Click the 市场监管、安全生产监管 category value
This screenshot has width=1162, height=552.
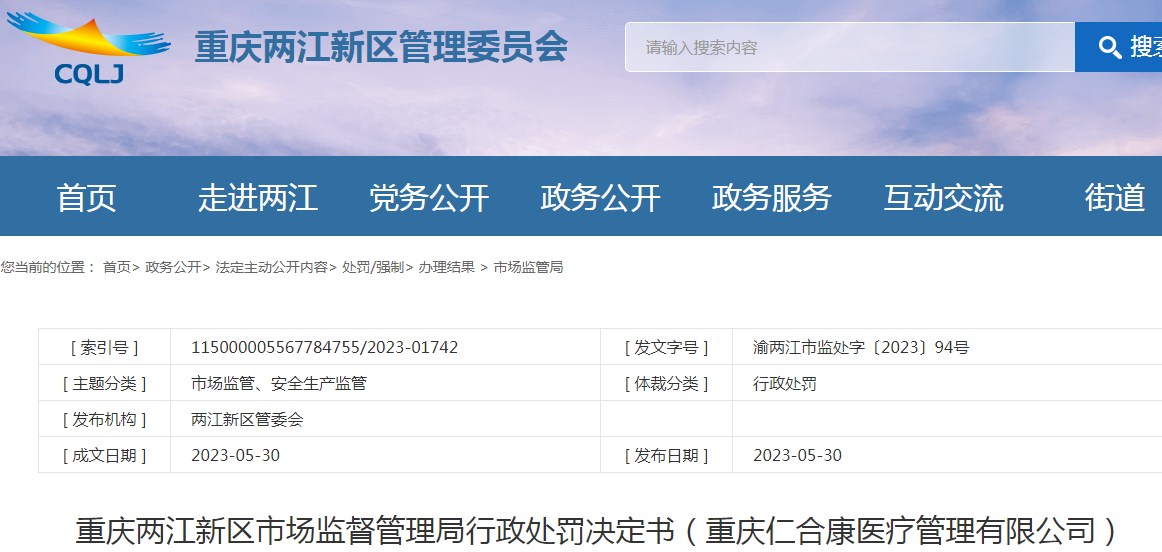[279, 383]
